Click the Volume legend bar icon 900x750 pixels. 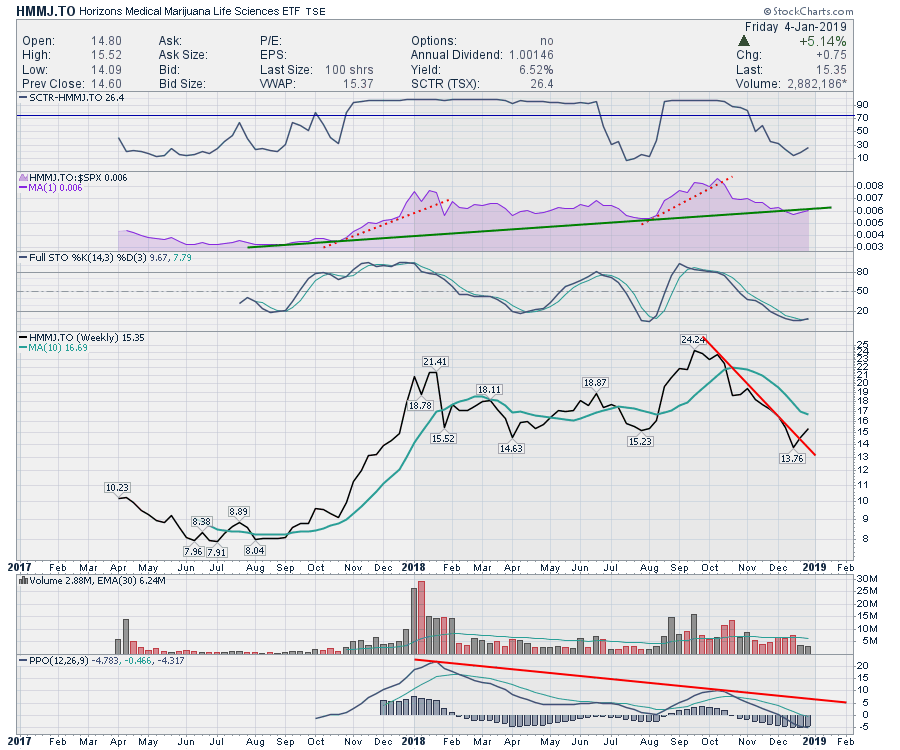(x=24, y=580)
